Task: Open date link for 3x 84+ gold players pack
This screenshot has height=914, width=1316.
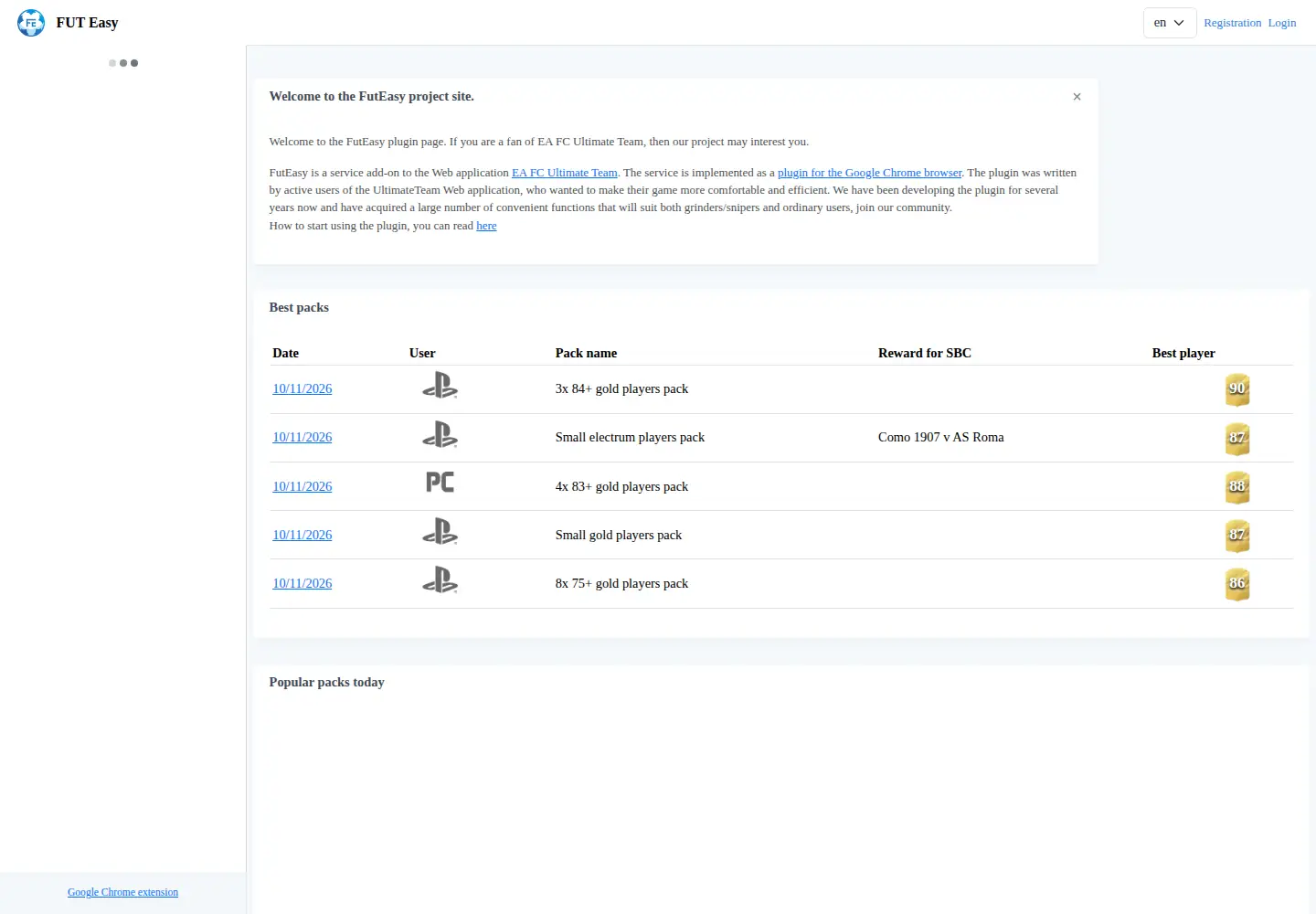Action: tap(302, 388)
